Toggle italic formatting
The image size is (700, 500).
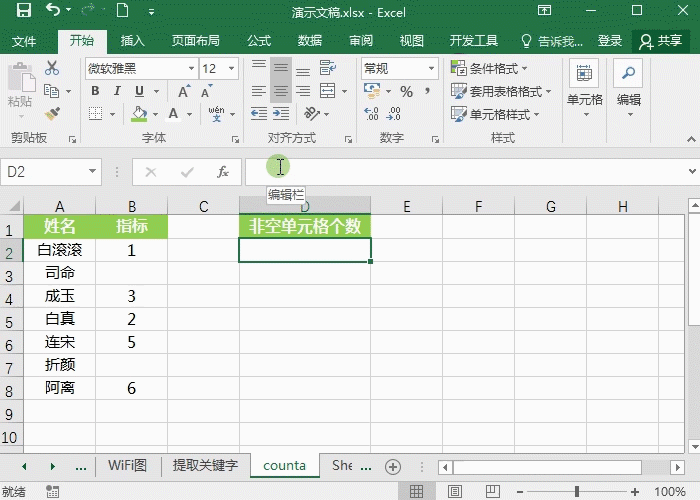(x=116, y=91)
